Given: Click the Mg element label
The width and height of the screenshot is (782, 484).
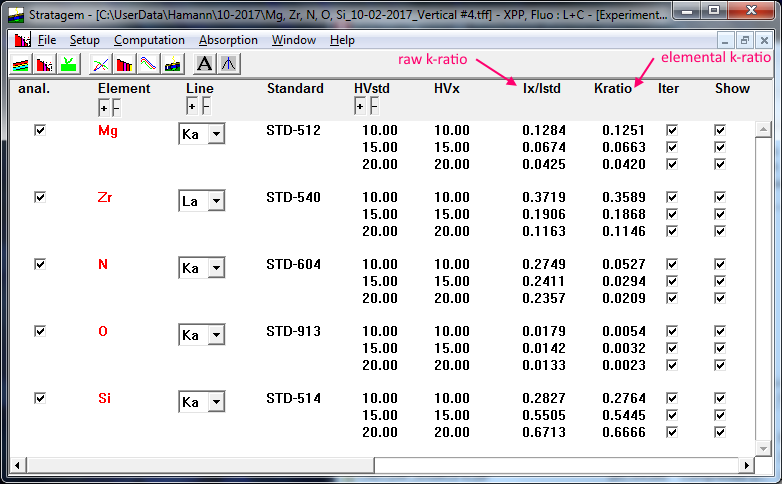Looking at the screenshot, I should (107, 131).
